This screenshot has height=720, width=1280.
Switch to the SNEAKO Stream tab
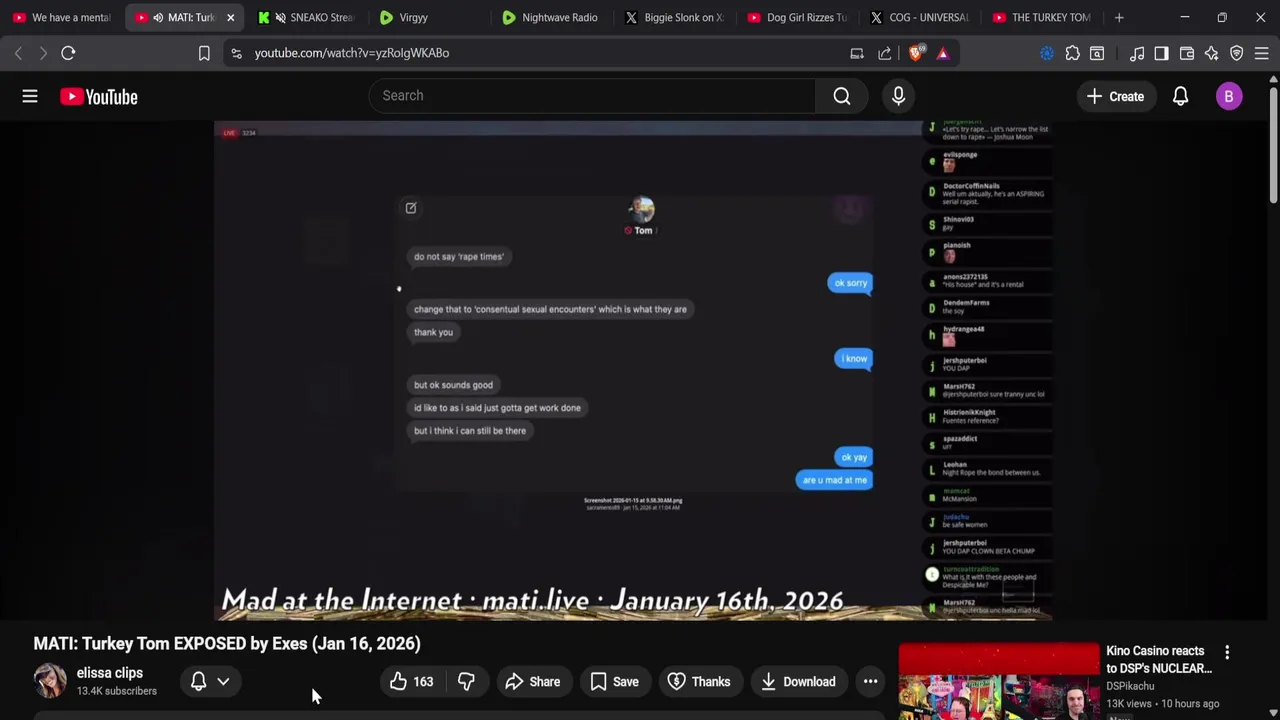pyautogui.click(x=308, y=17)
